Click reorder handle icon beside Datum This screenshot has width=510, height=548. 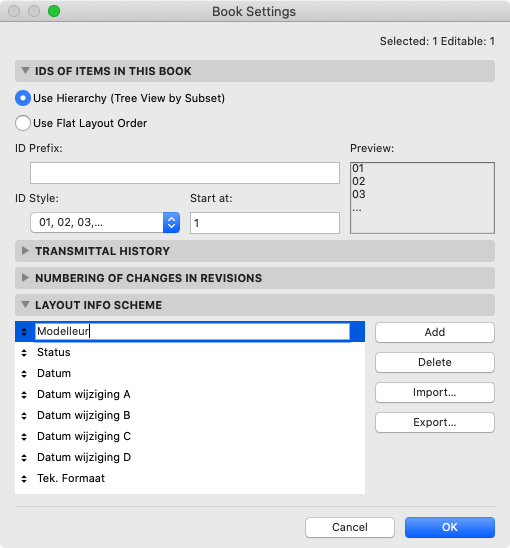coord(24,374)
